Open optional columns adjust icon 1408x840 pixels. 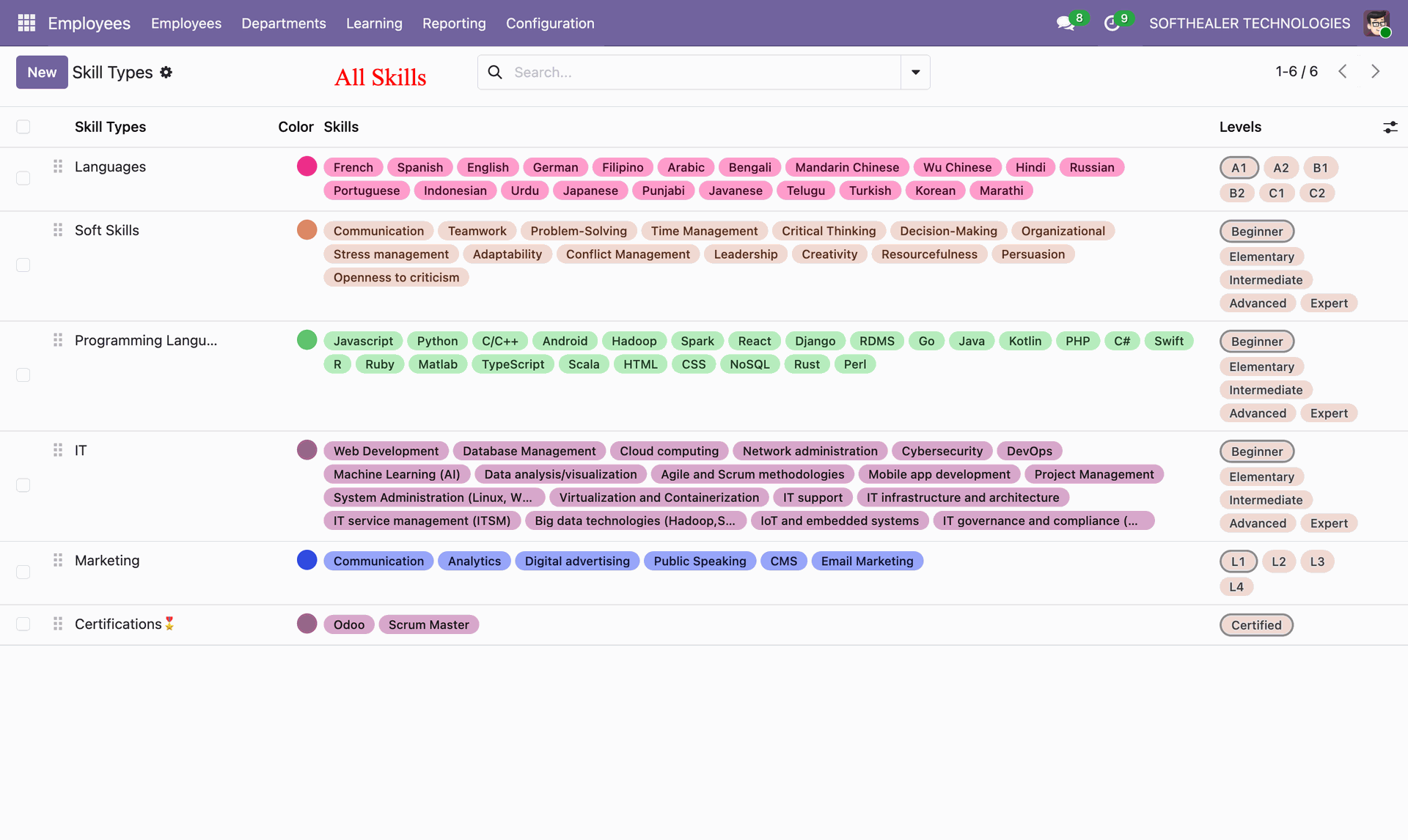(x=1390, y=127)
